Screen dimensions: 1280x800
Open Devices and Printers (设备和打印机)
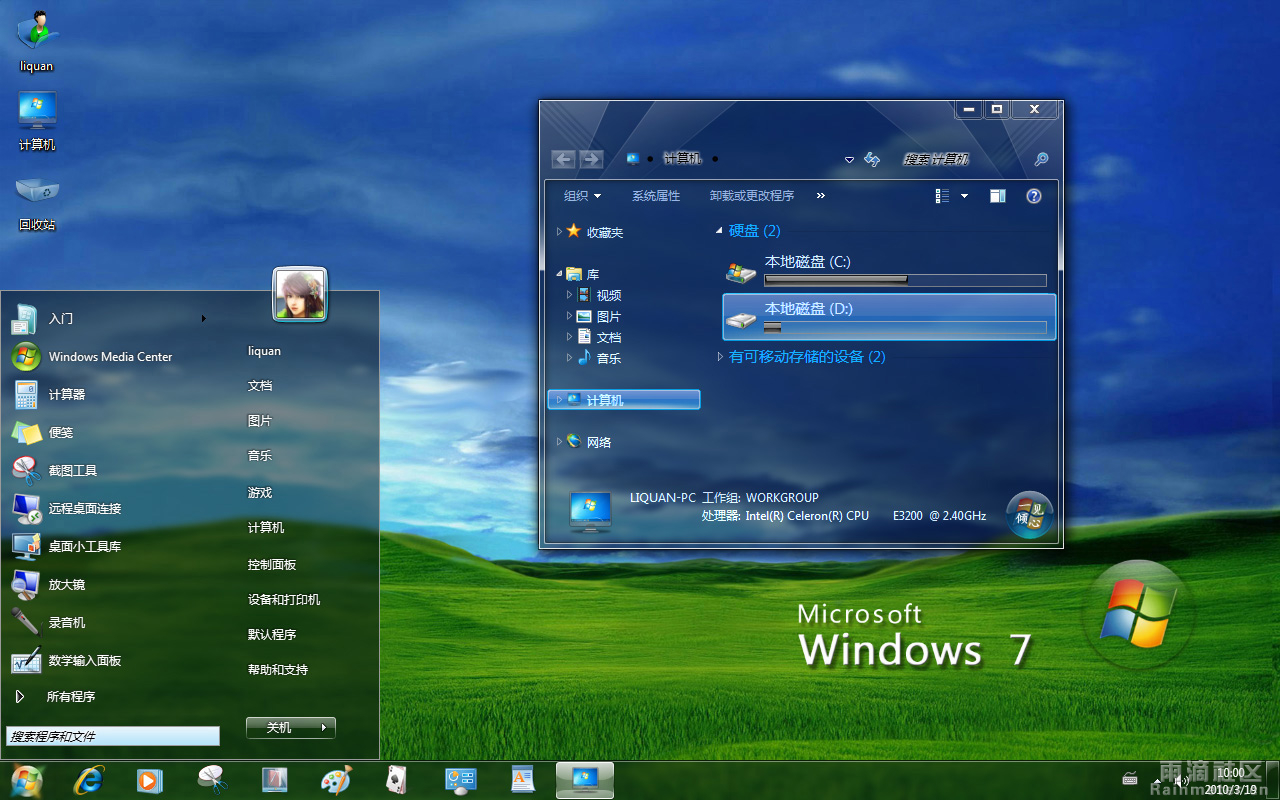pyautogui.click(x=284, y=600)
